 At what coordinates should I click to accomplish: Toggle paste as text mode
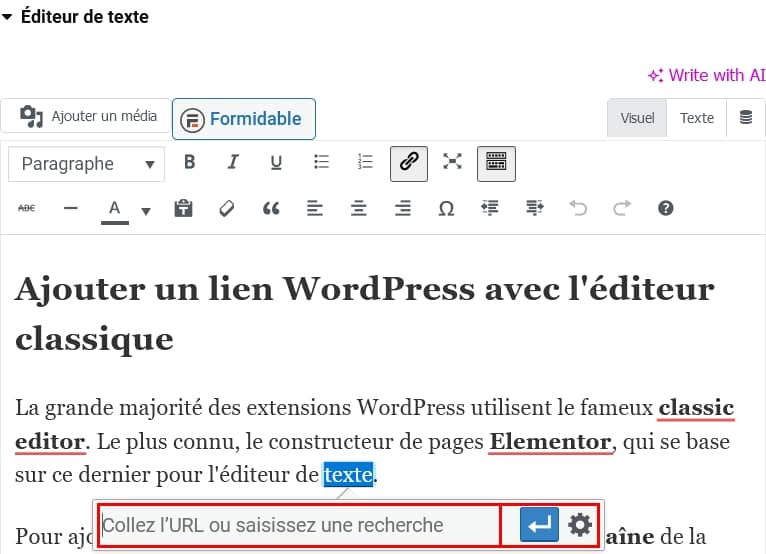point(184,208)
